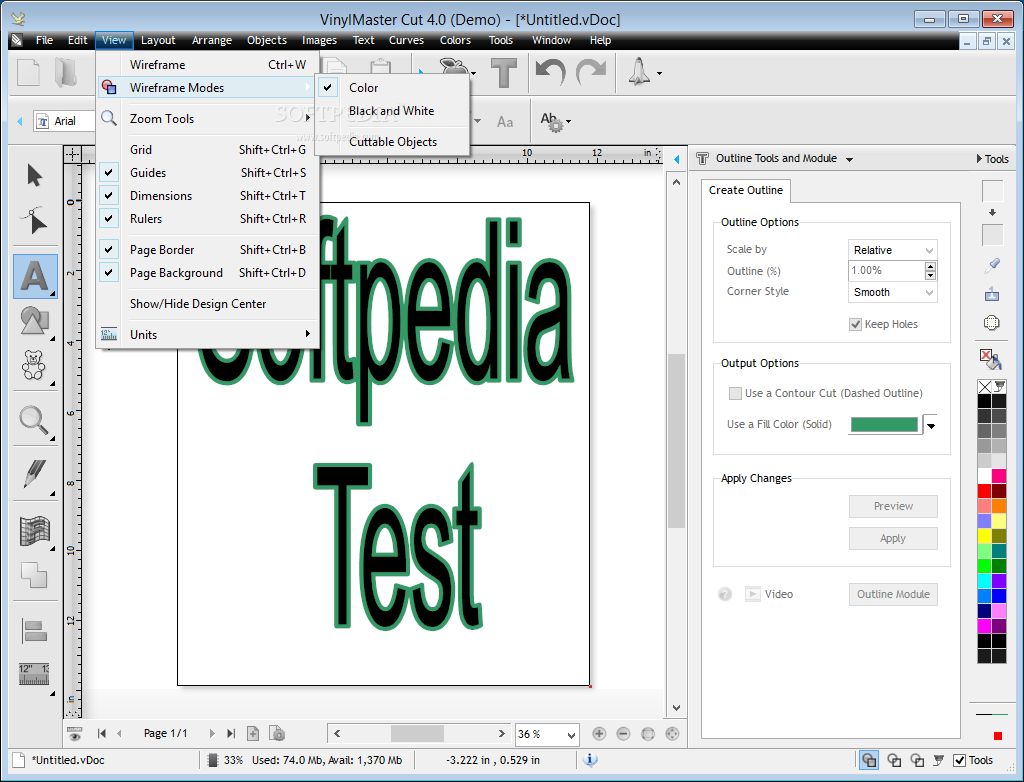Select the pen drawing tool
The height and width of the screenshot is (782, 1024).
34,474
